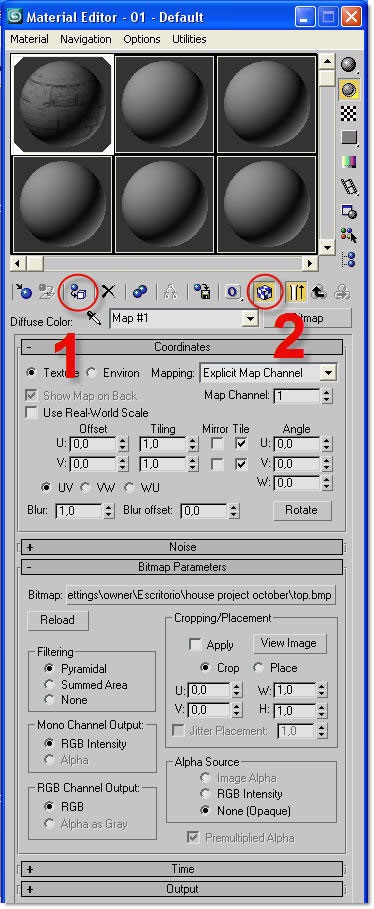Toggle Backlight icon in side toolbar
Viewport: 374px width, 909px height.
point(348,90)
